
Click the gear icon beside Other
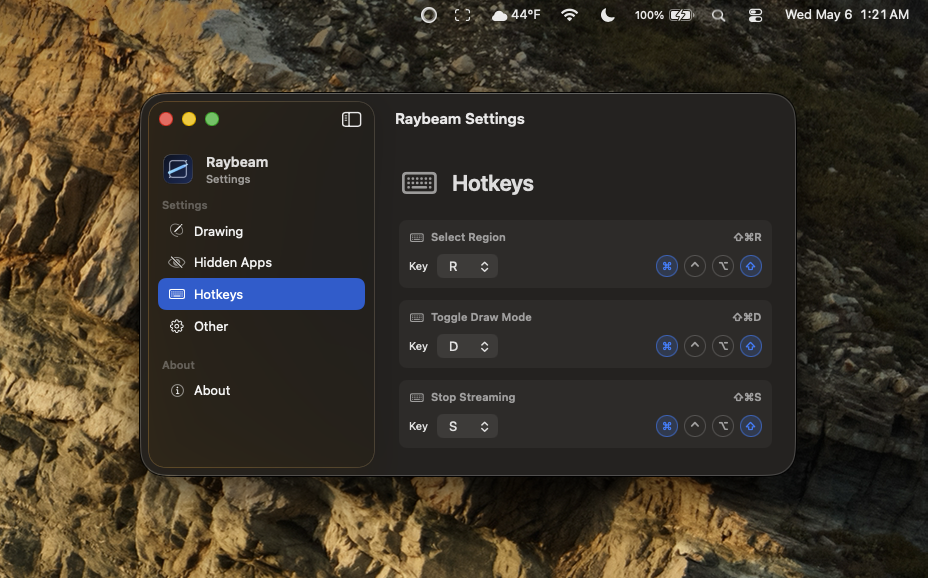pyautogui.click(x=176, y=327)
